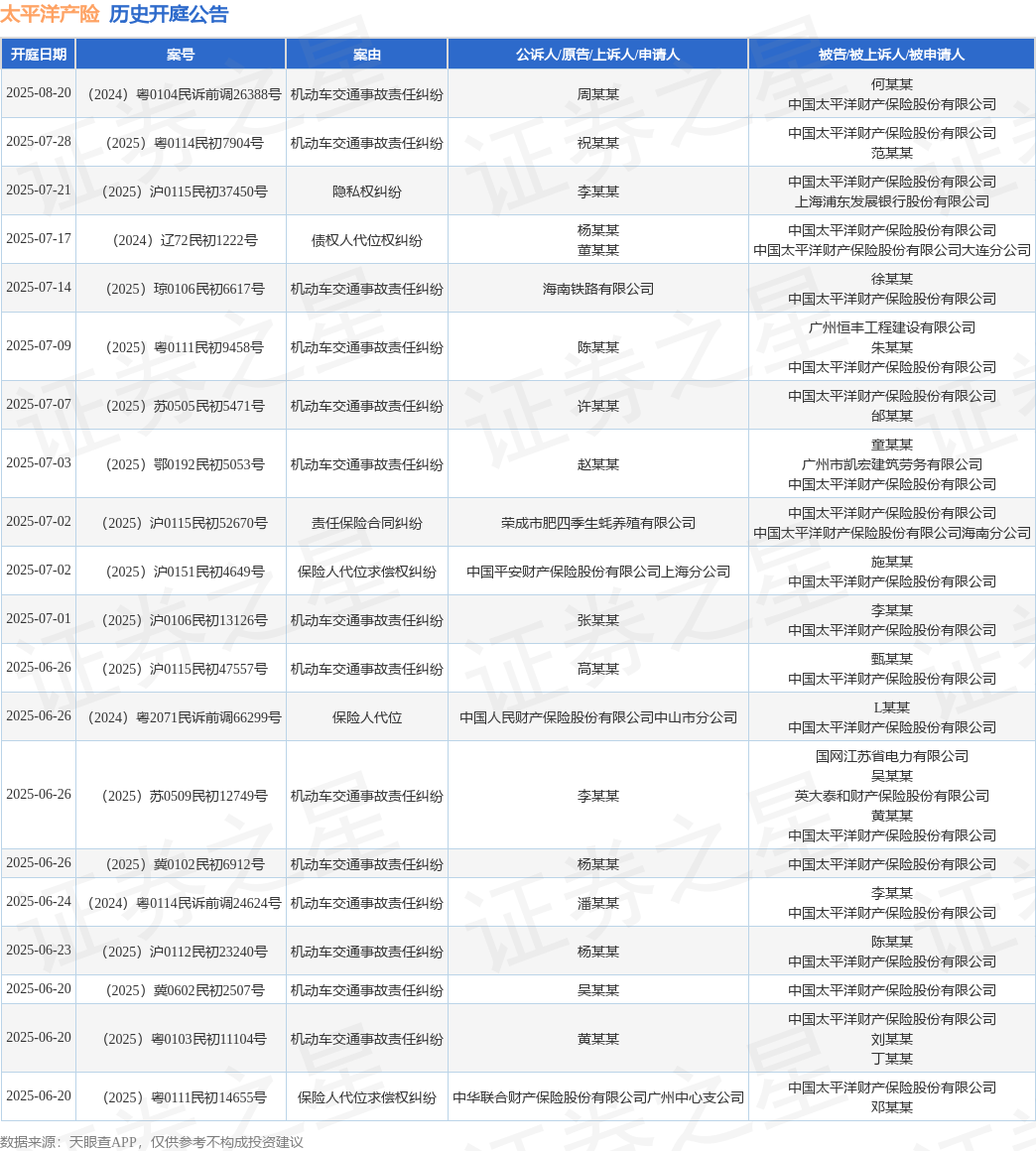
Task: Select case number (2025)苏0509民初12749号
Action: [x=184, y=796]
